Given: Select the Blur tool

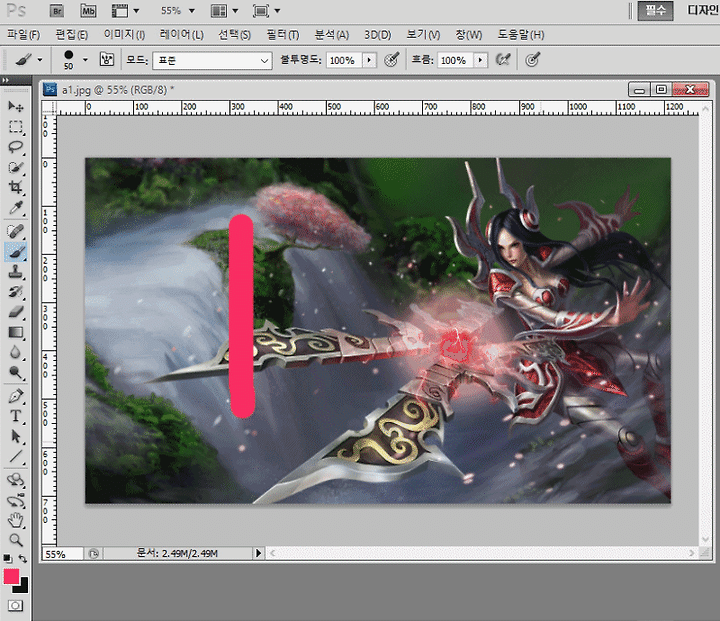Looking at the screenshot, I should click(x=16, y=352).
